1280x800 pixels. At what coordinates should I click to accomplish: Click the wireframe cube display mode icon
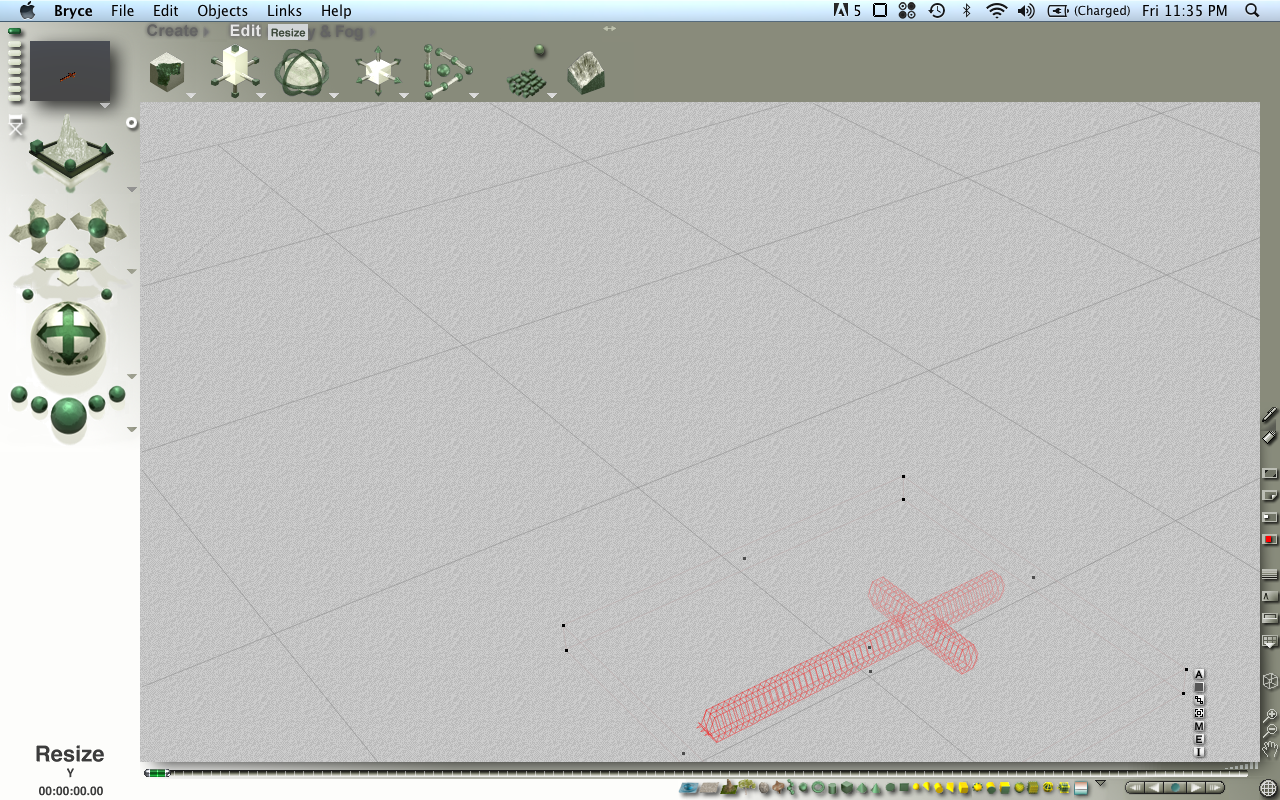pyautogui.click(x=1270, y=681)
